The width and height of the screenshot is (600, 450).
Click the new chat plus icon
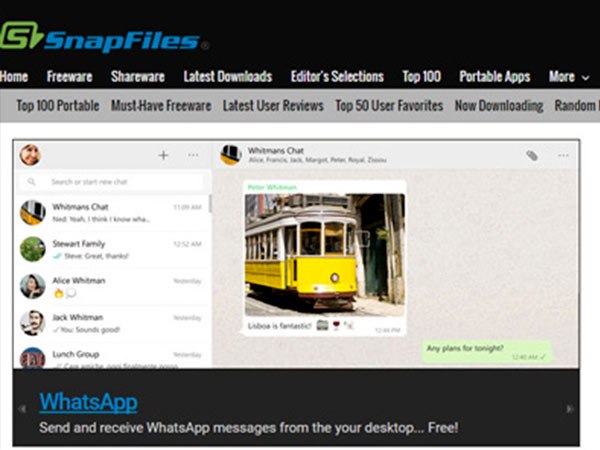[163, 155]
